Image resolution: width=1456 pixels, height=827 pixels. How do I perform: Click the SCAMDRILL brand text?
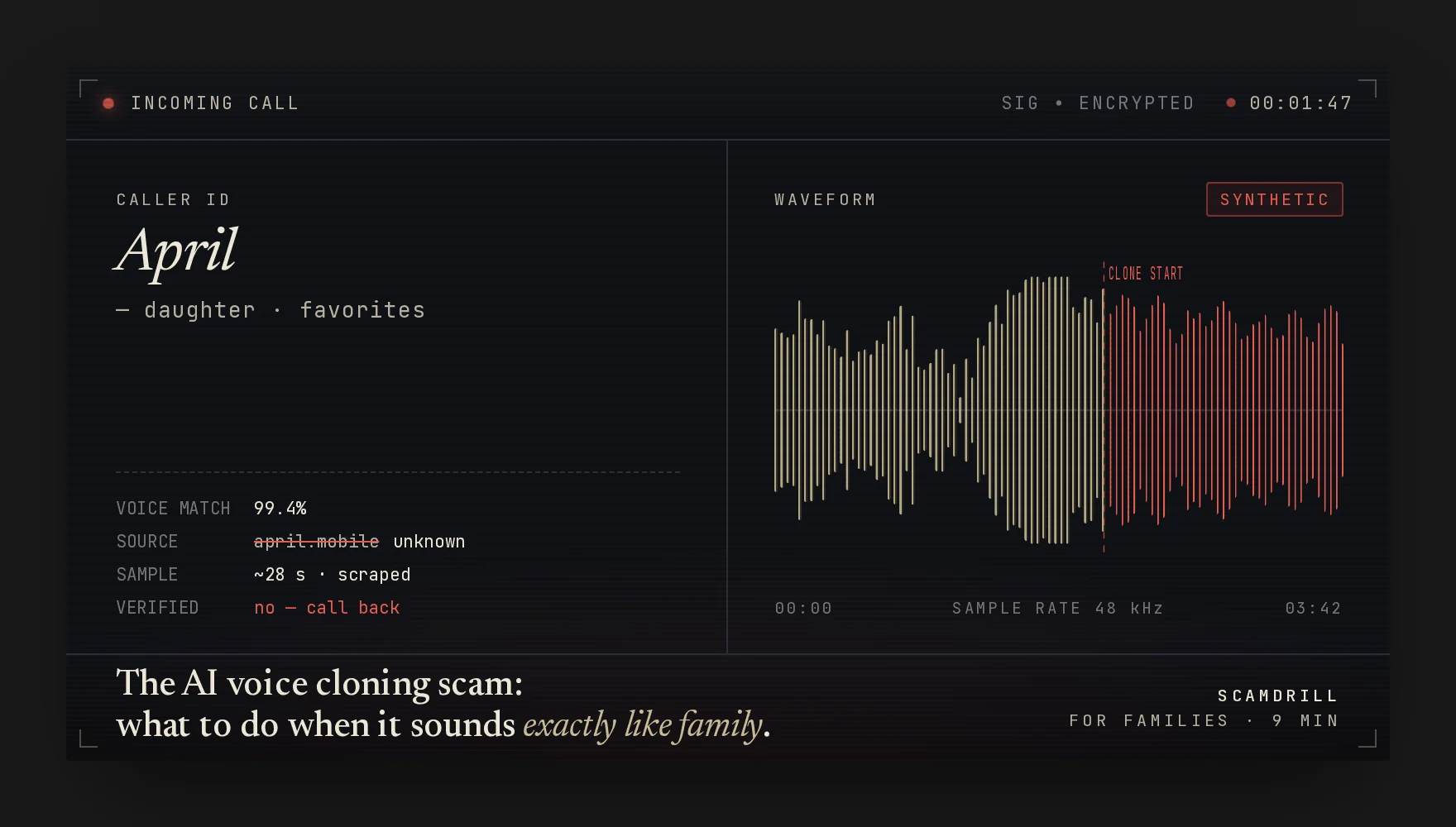click(x=1278, y=696)
